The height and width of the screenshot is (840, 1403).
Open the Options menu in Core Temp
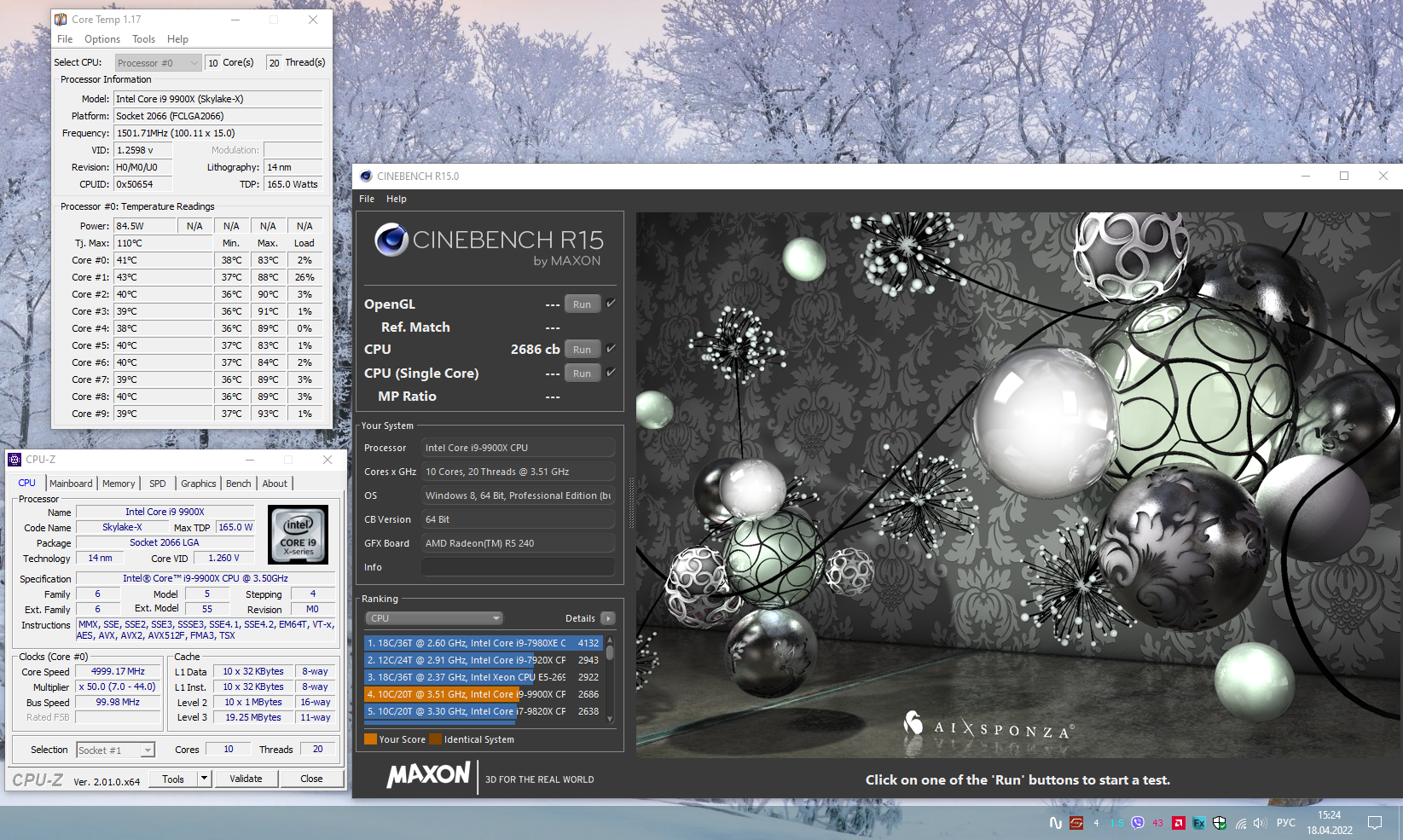click(102, 39)
